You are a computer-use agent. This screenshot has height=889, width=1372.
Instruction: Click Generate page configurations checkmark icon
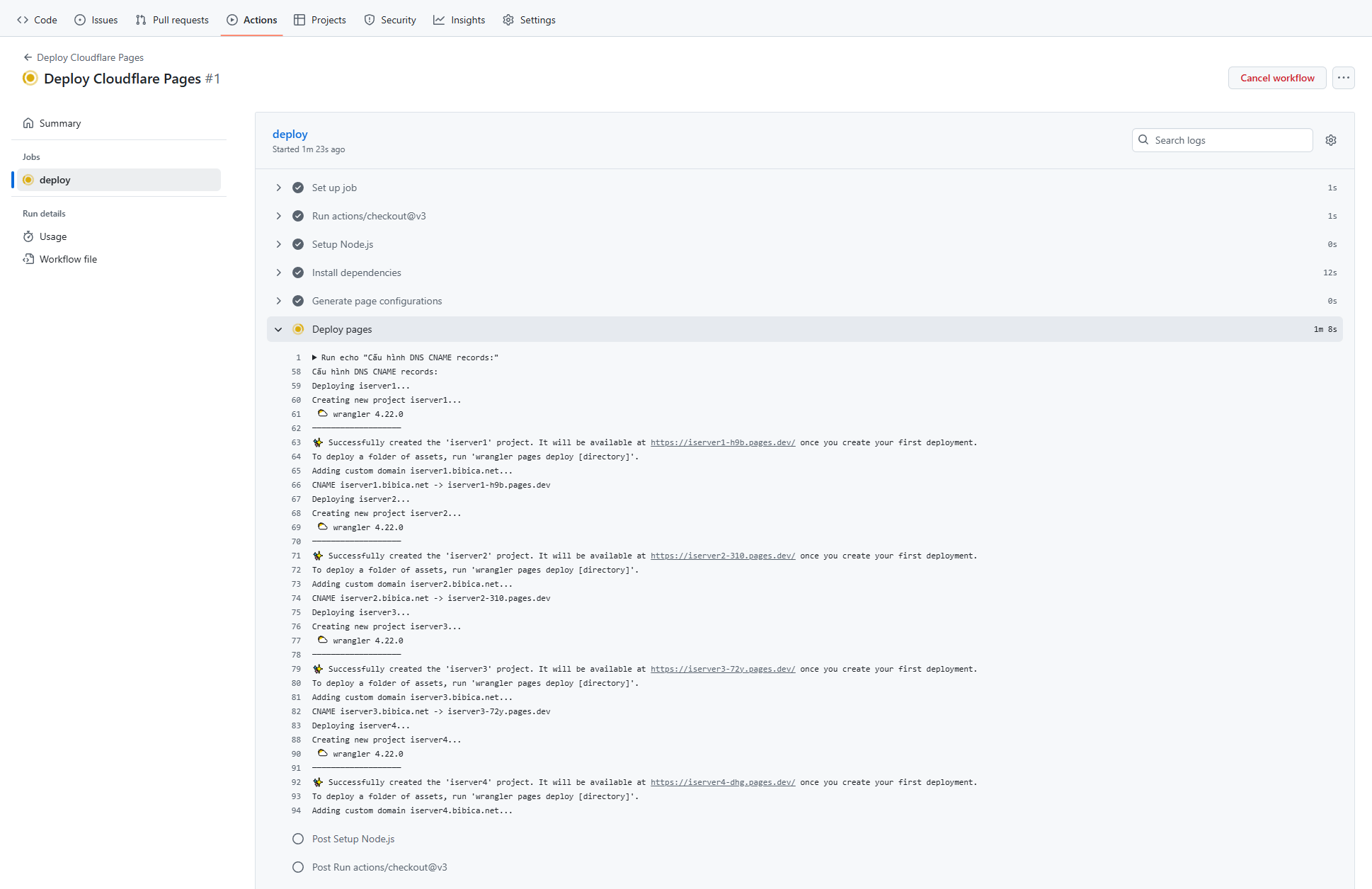(298, 301)
